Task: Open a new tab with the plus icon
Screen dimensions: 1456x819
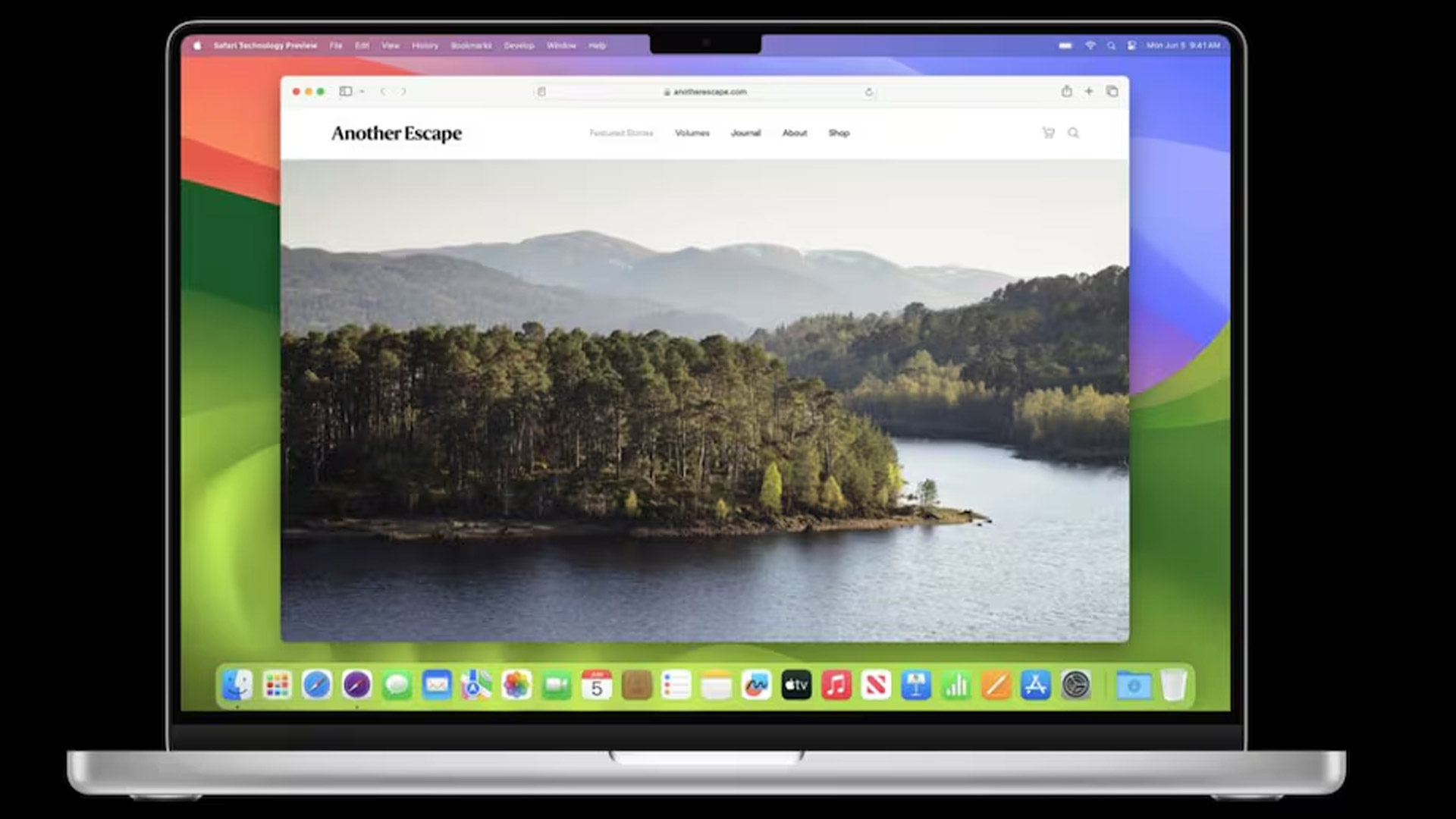Action: [1090, 92]
